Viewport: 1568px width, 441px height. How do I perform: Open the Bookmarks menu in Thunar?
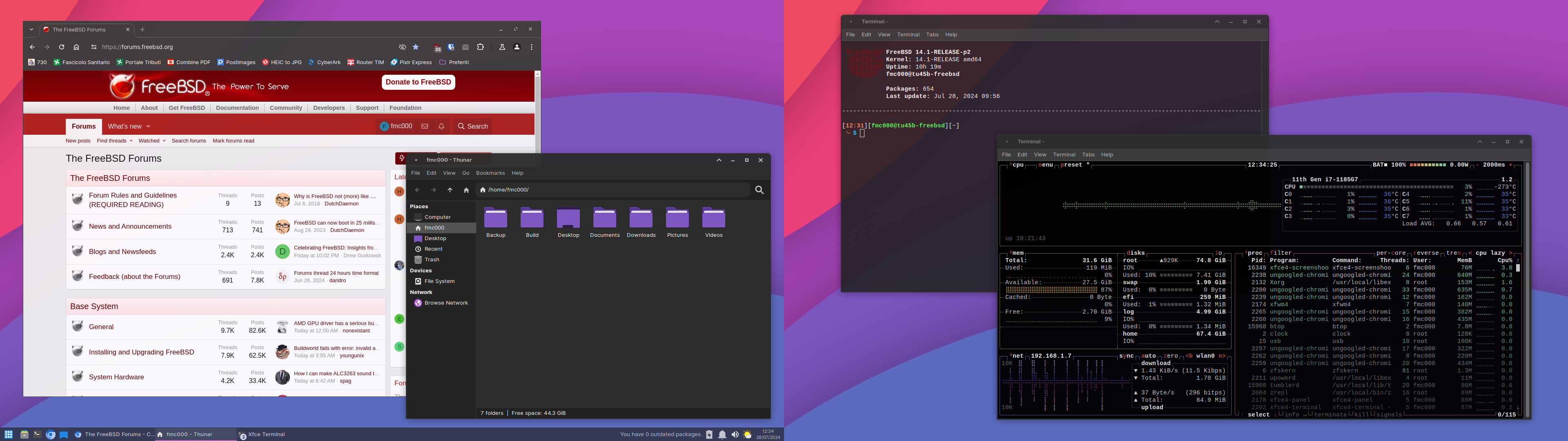(x=490, y=173)
